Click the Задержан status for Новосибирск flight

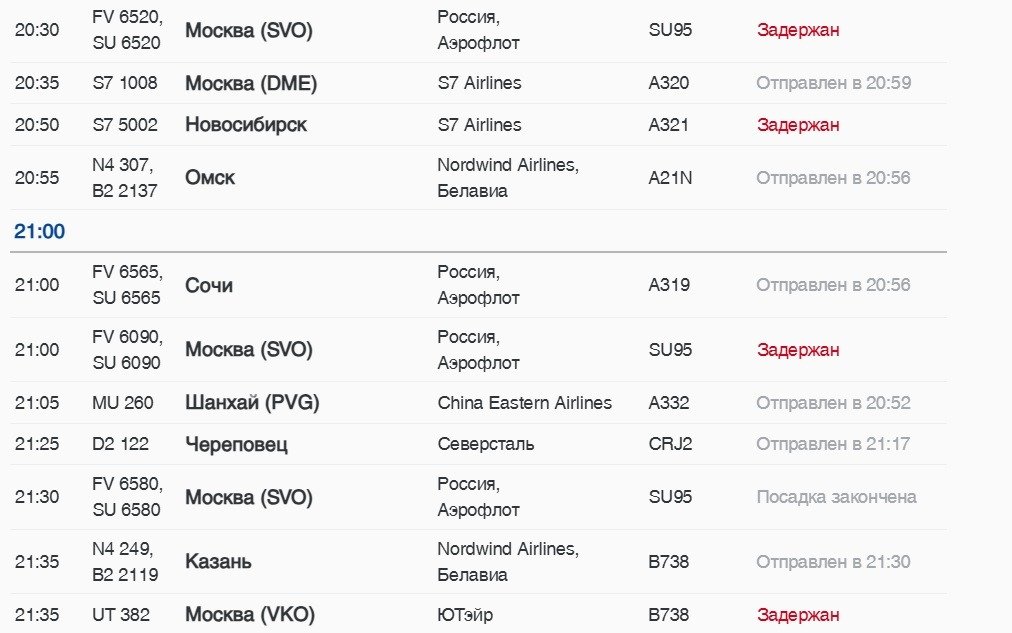pos(797,125)
